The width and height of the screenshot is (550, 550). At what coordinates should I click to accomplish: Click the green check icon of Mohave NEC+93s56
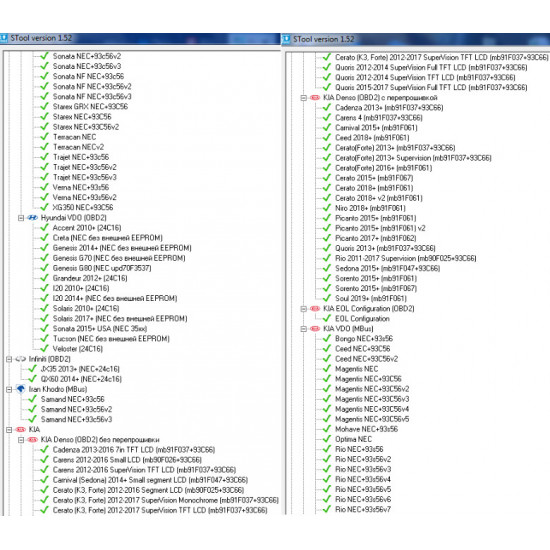[x=327, y=429]
